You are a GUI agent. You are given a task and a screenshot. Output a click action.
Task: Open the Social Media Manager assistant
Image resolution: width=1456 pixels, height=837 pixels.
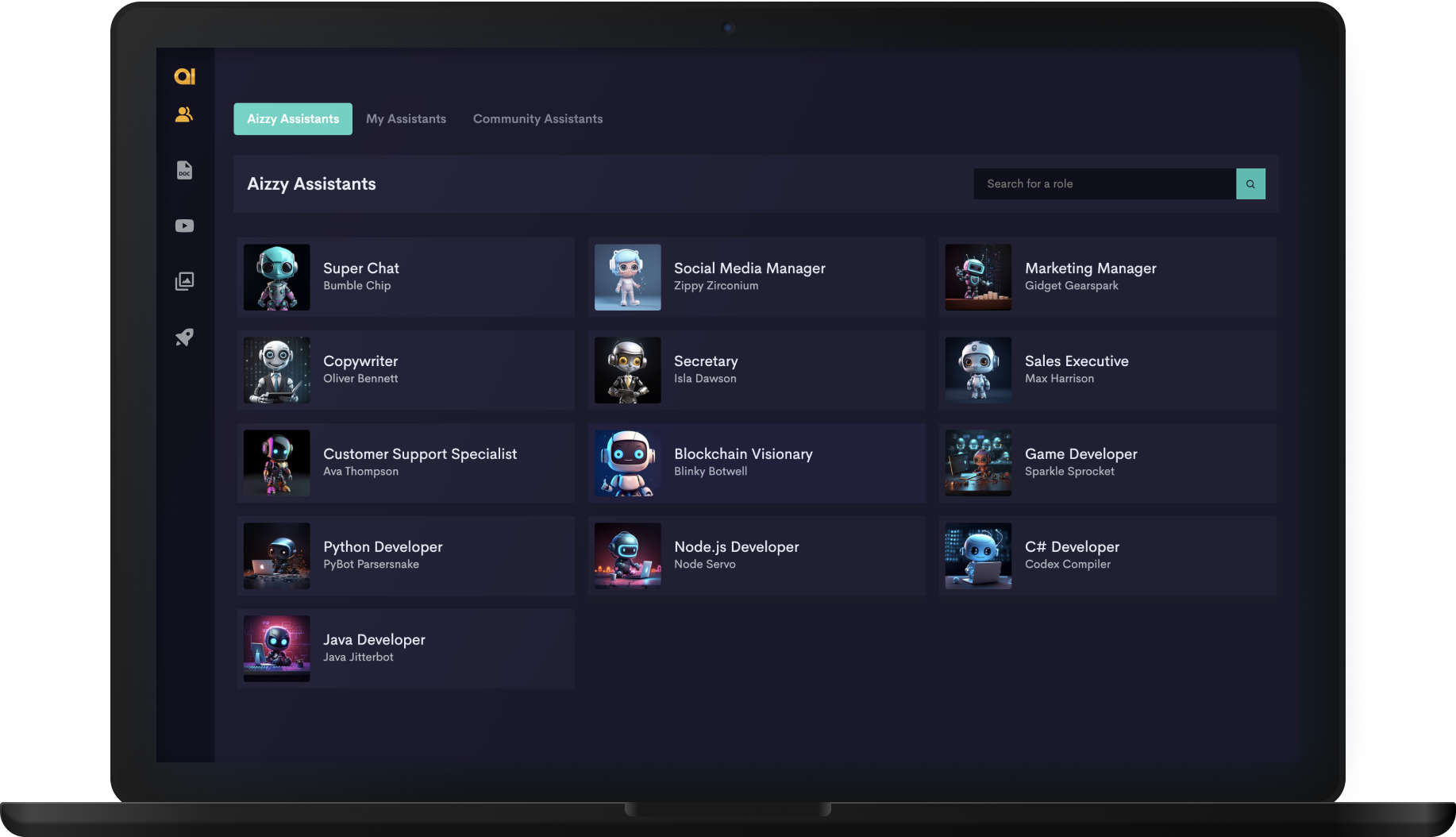pos(756,277)
